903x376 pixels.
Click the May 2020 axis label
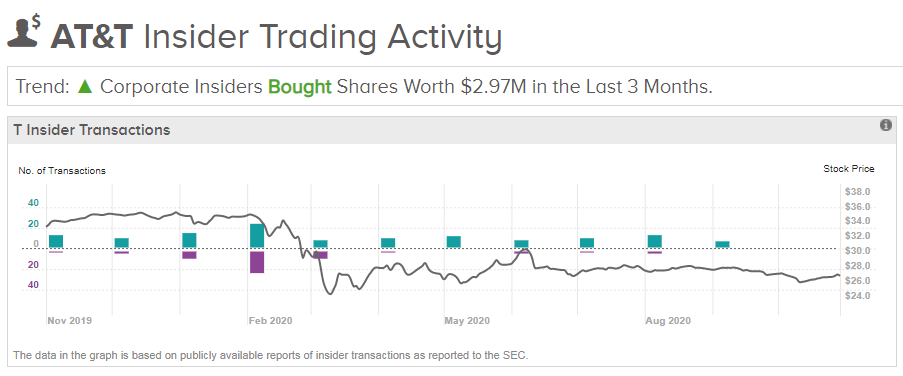click(x=467, y=321)
